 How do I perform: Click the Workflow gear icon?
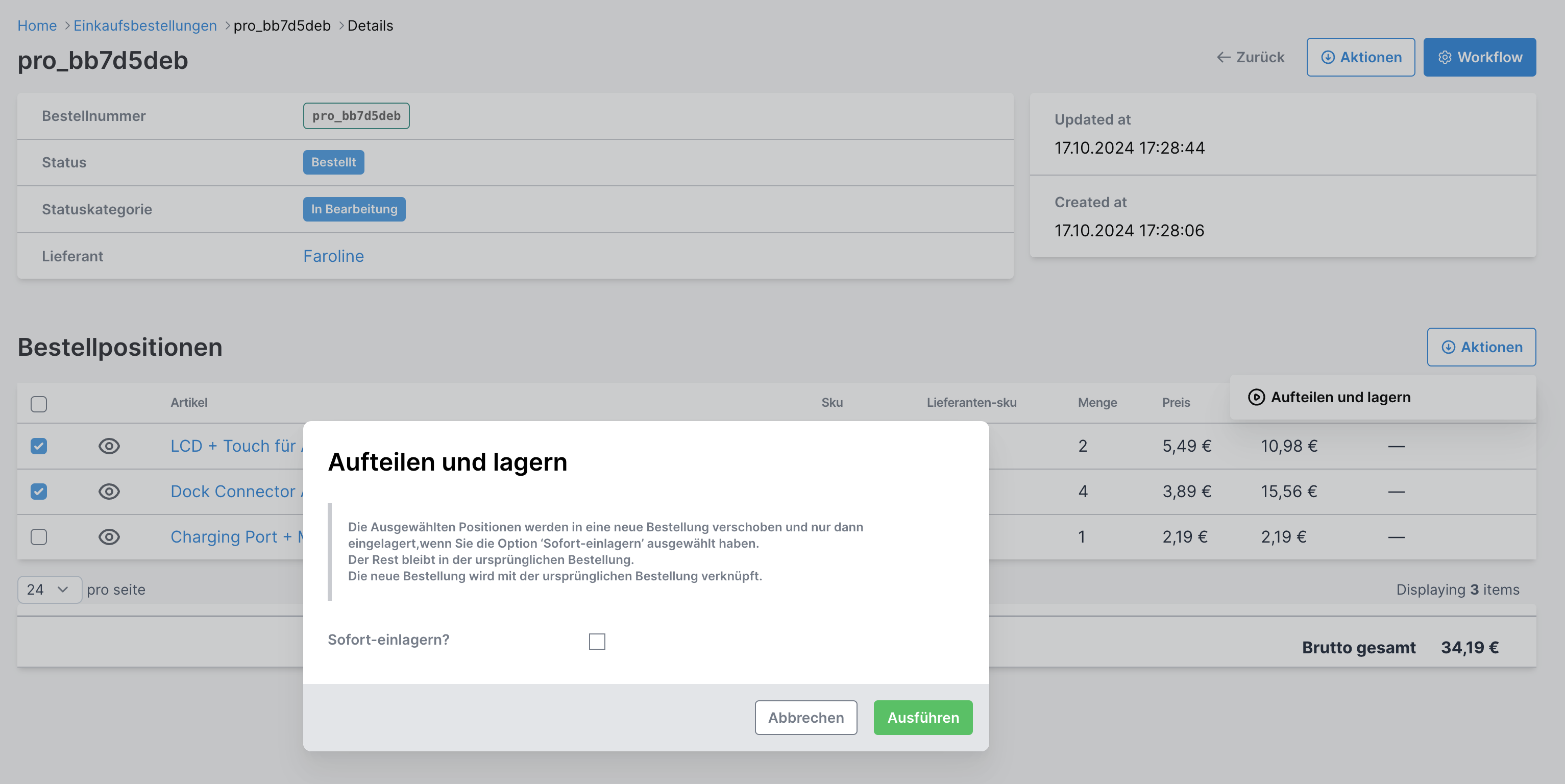point(1445,57)
